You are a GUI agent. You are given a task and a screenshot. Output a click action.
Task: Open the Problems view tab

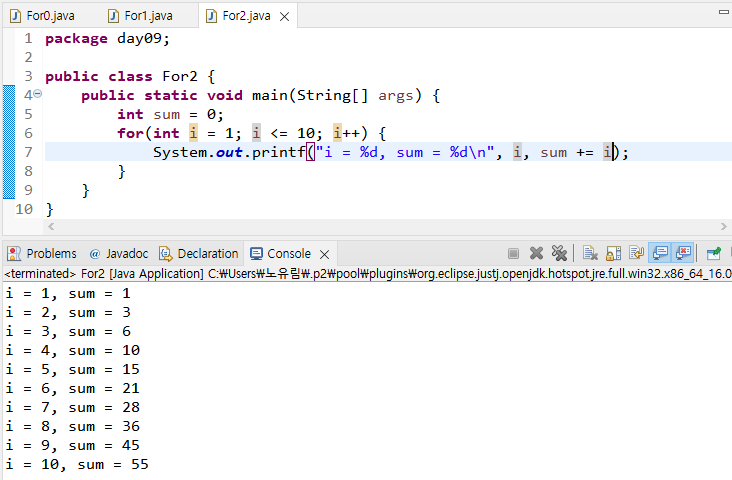coord(42,254)
